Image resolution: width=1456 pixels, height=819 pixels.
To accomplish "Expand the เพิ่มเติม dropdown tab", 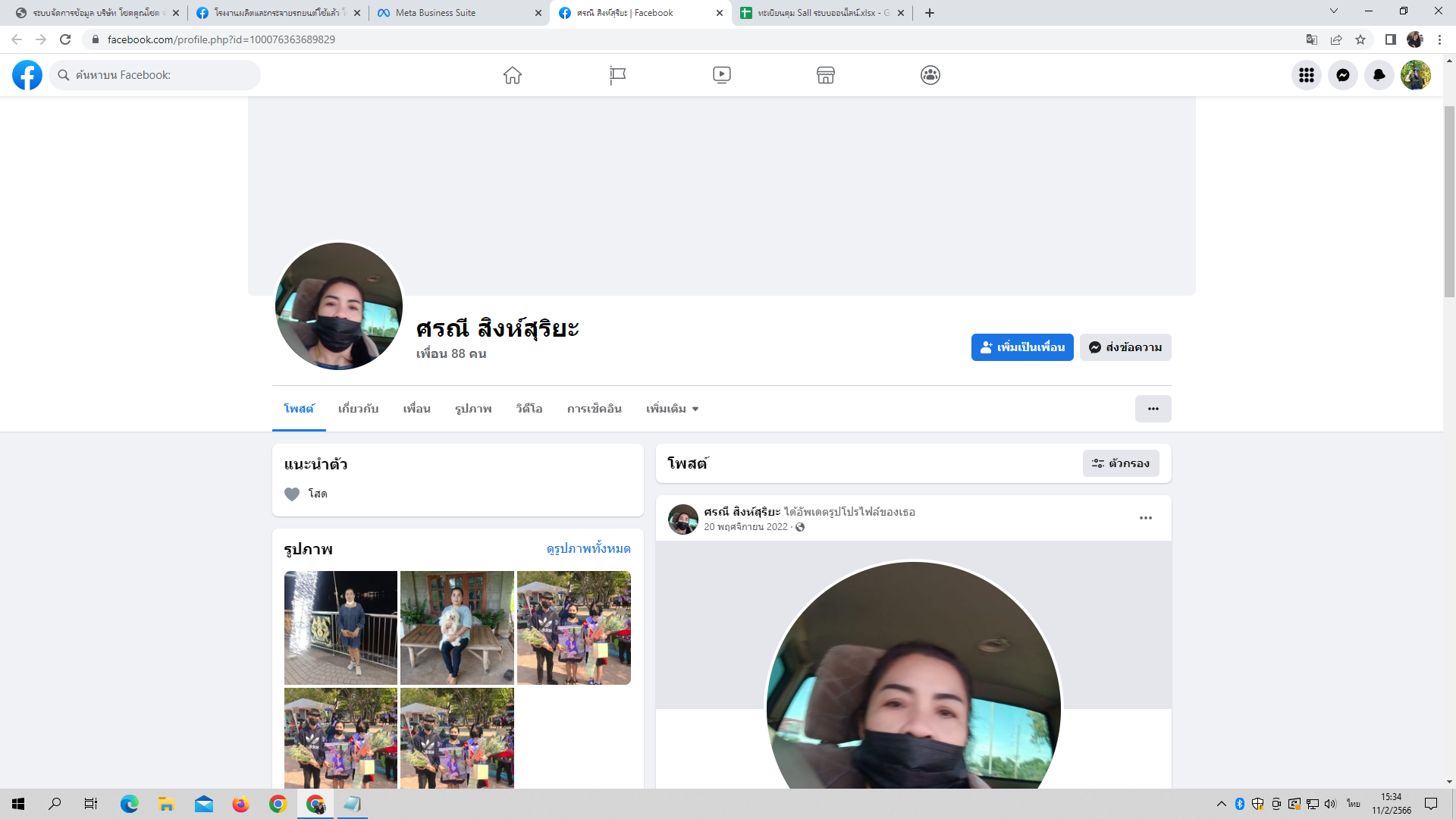I will pos(672,409).
